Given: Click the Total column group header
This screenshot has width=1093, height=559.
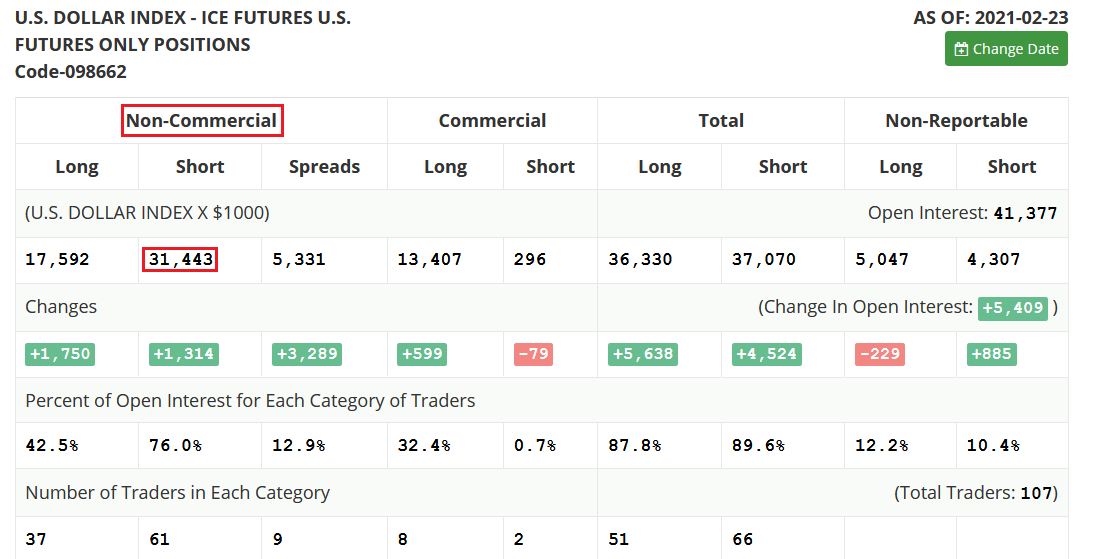Looking at the screenshot, I should tap(721, 121).
